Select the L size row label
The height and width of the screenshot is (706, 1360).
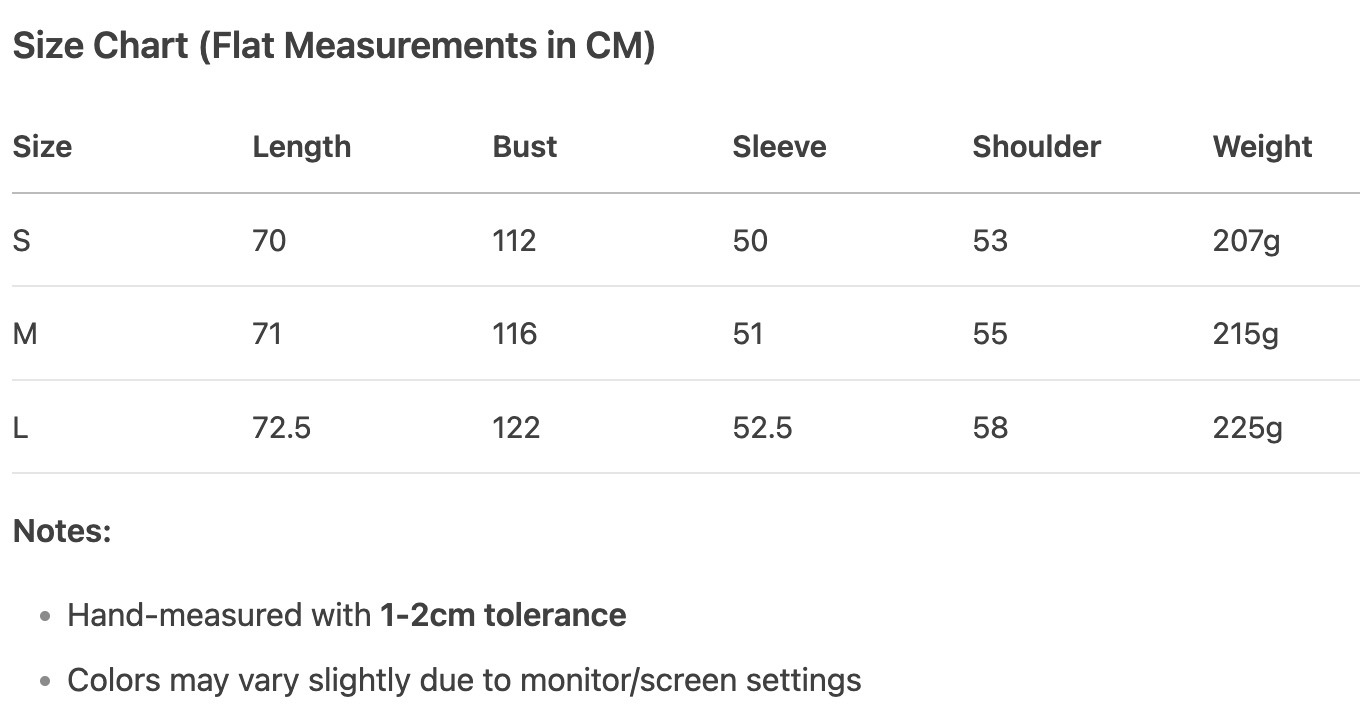coord(20,428)
